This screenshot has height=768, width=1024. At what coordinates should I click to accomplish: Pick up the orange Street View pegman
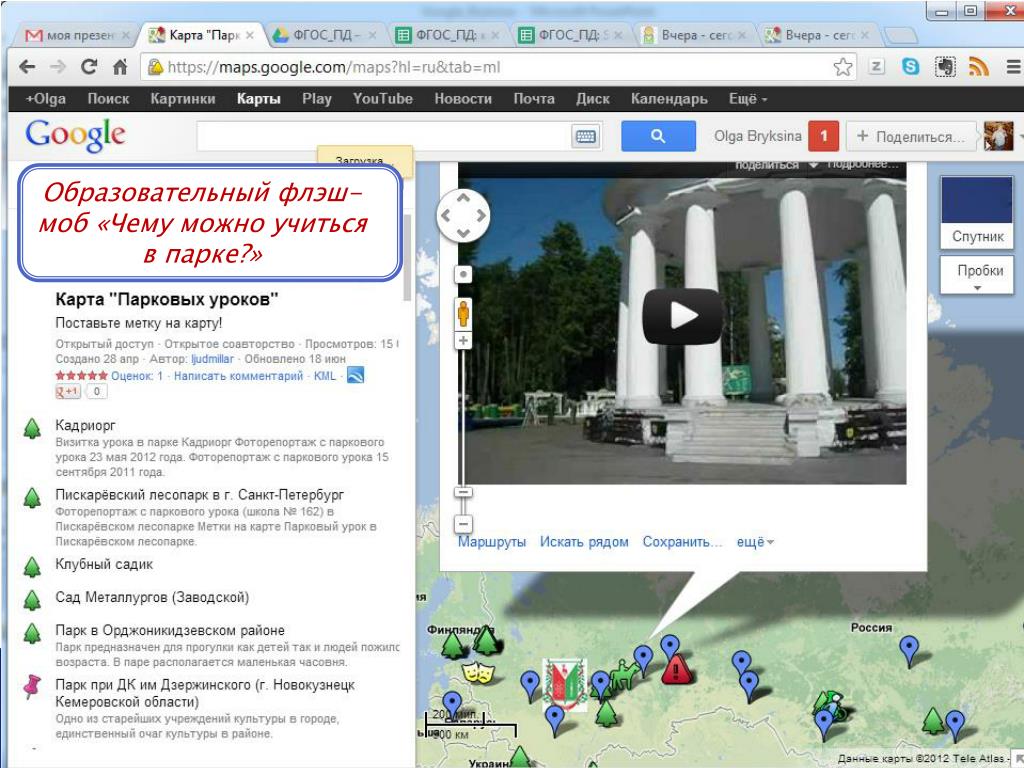463,313
